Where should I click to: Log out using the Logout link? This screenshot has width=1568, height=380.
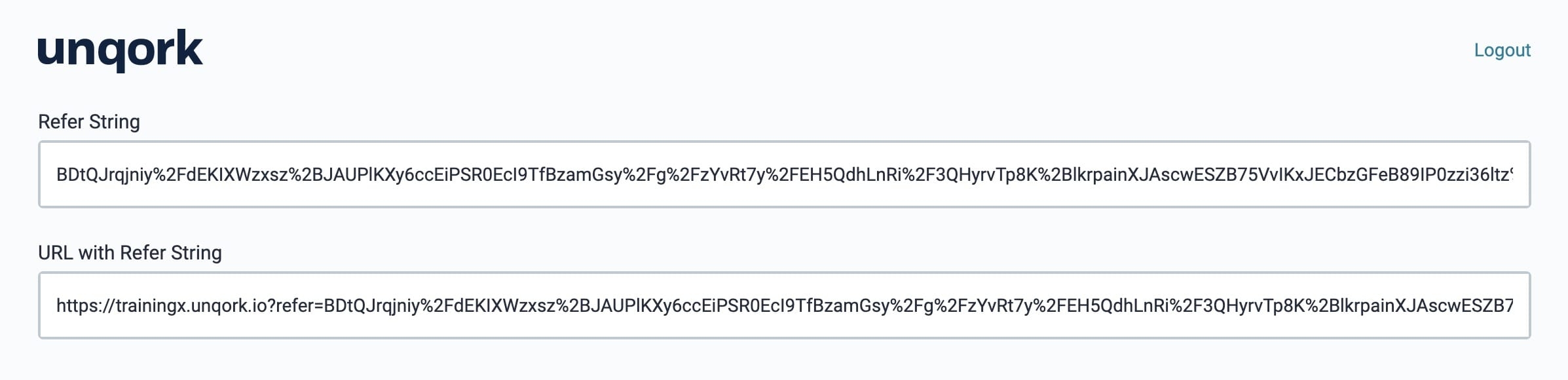[x=1502, y=50]
